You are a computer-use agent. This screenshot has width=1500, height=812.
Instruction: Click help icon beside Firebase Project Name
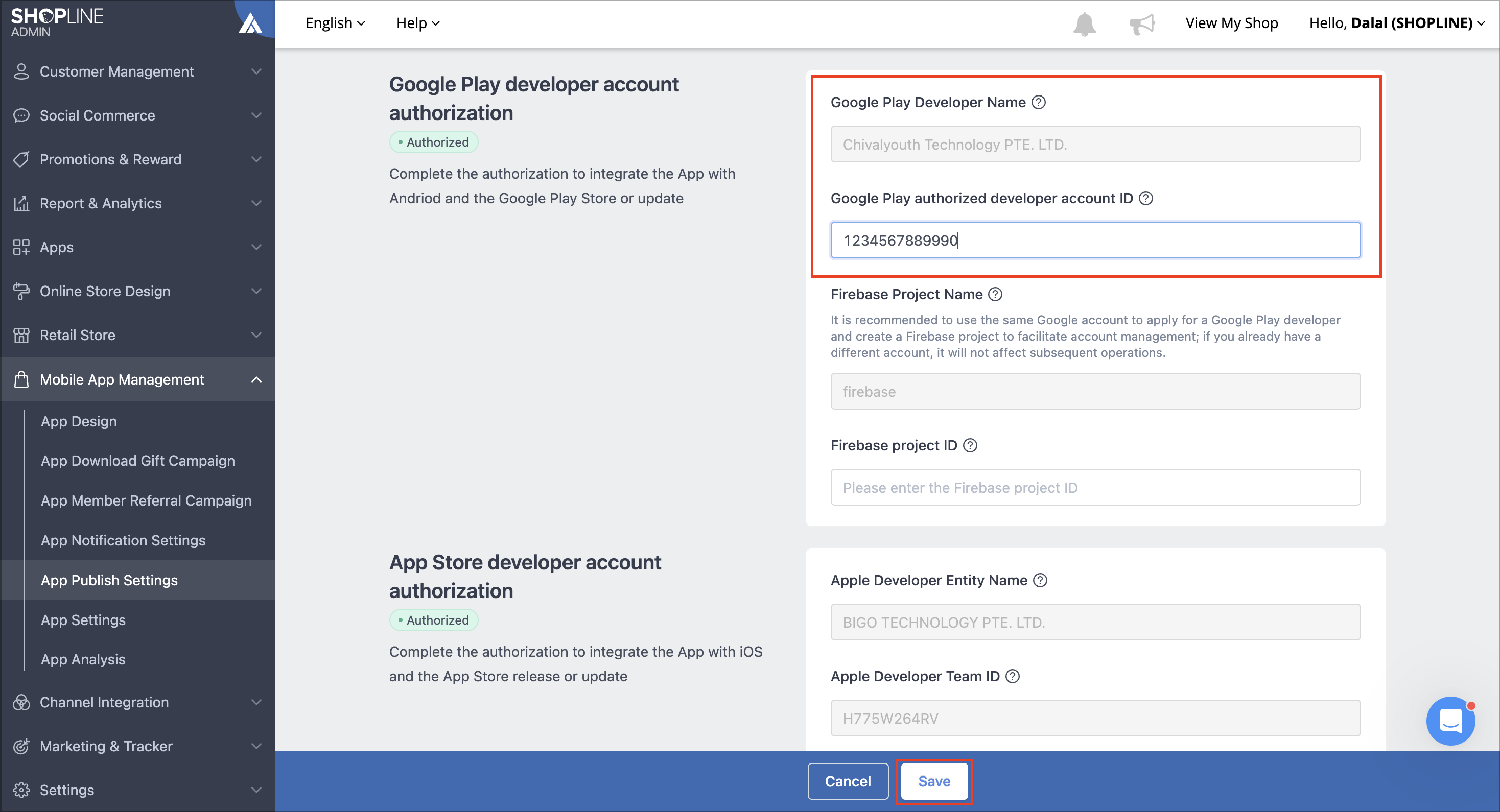pyautogui.click(x=995, y=294)
